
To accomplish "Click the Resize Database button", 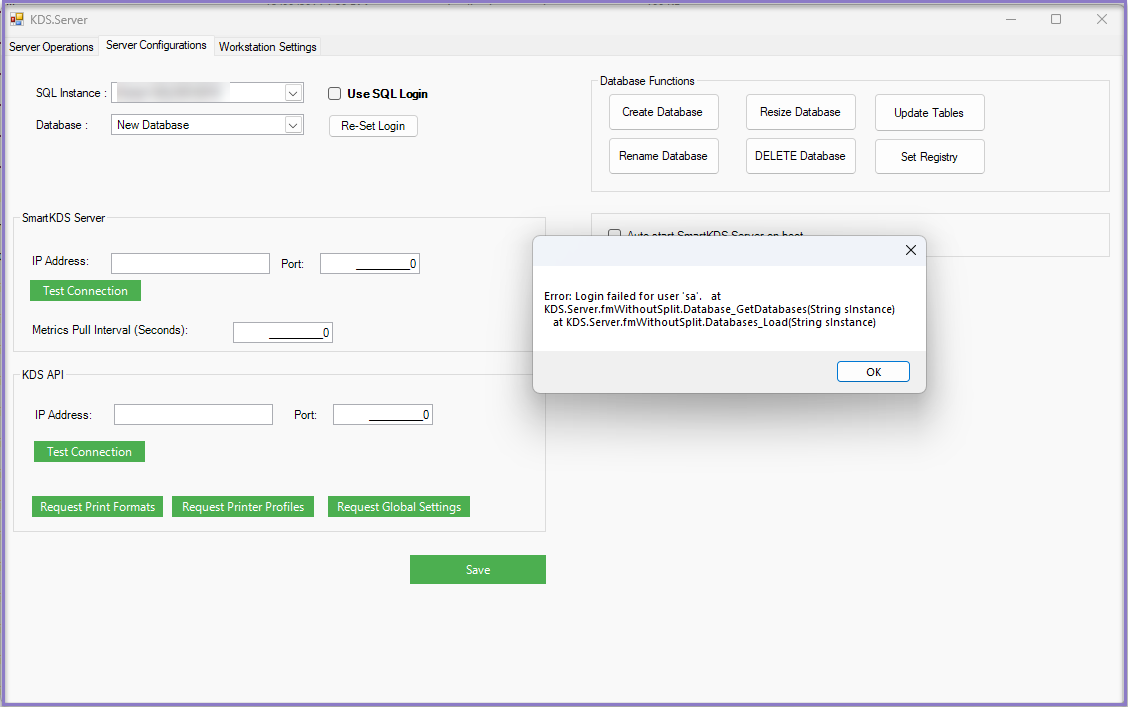I will pyautogui.click(x=801, y=112).
